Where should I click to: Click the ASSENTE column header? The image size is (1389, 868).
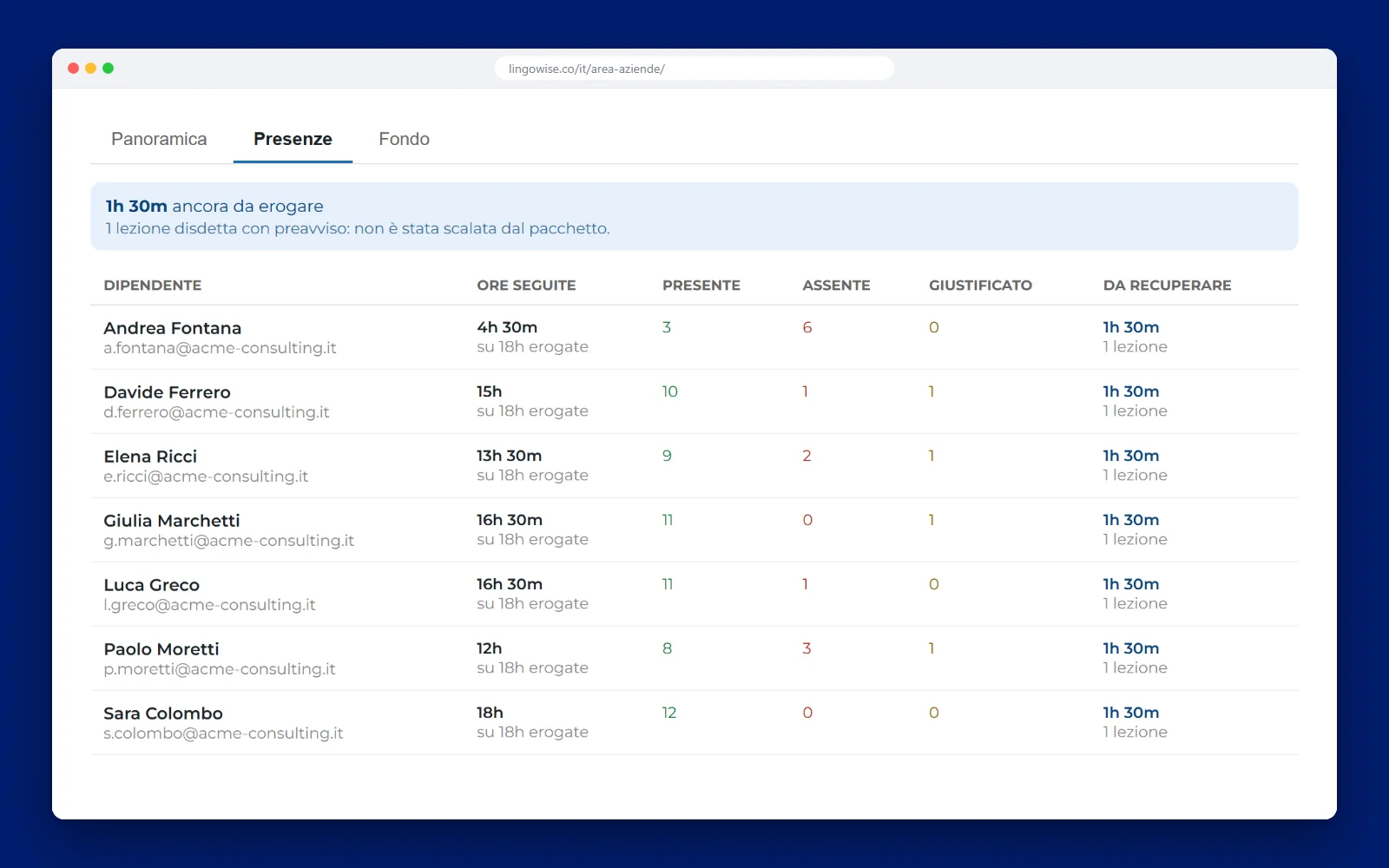point(836,286)
